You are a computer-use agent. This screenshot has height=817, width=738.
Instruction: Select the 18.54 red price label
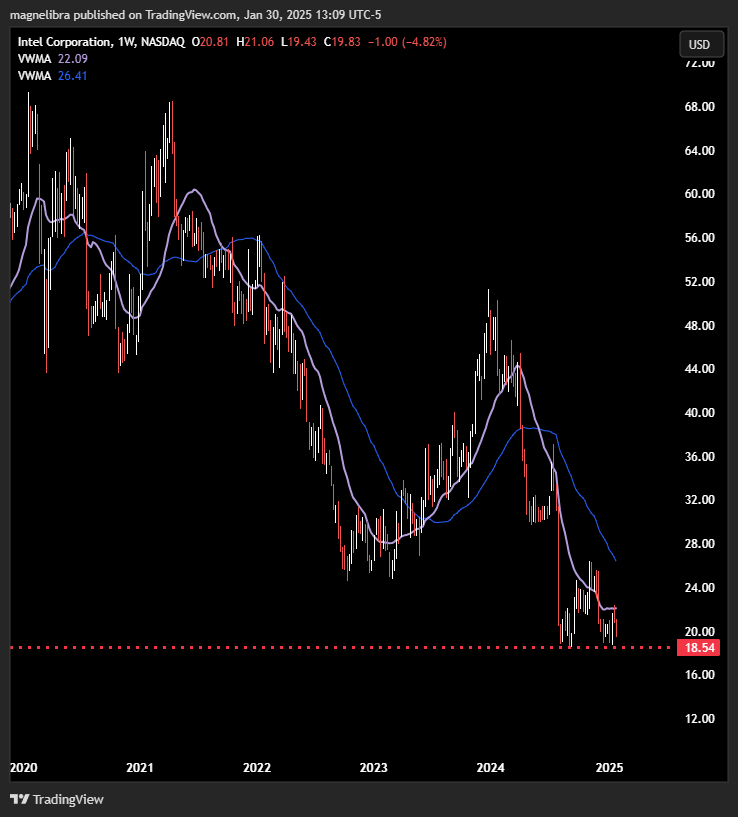698,648
